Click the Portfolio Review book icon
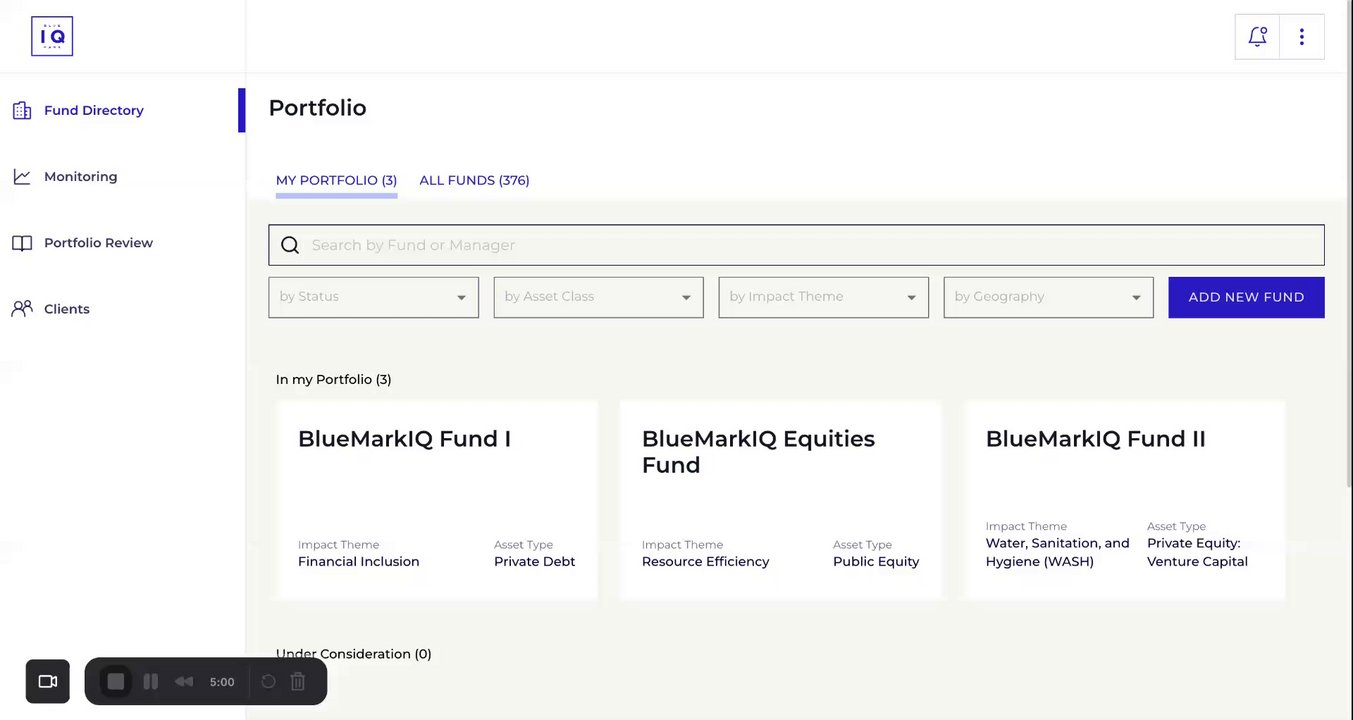The width and height of the screenshot is (1353, 720). [22, 243]
